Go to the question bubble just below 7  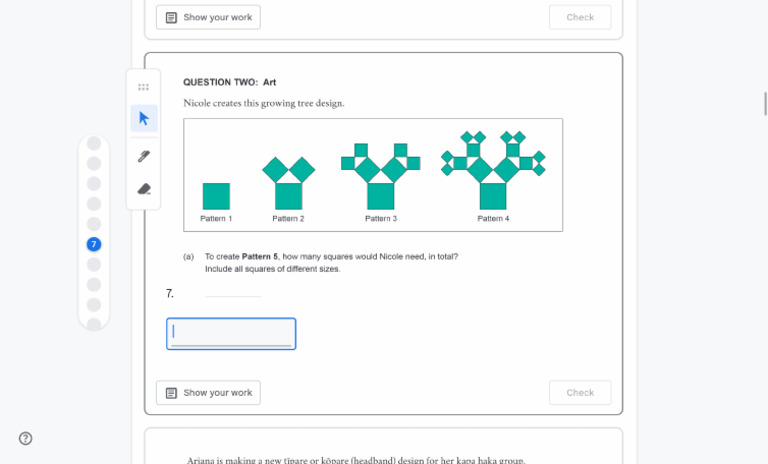point(94,264)
